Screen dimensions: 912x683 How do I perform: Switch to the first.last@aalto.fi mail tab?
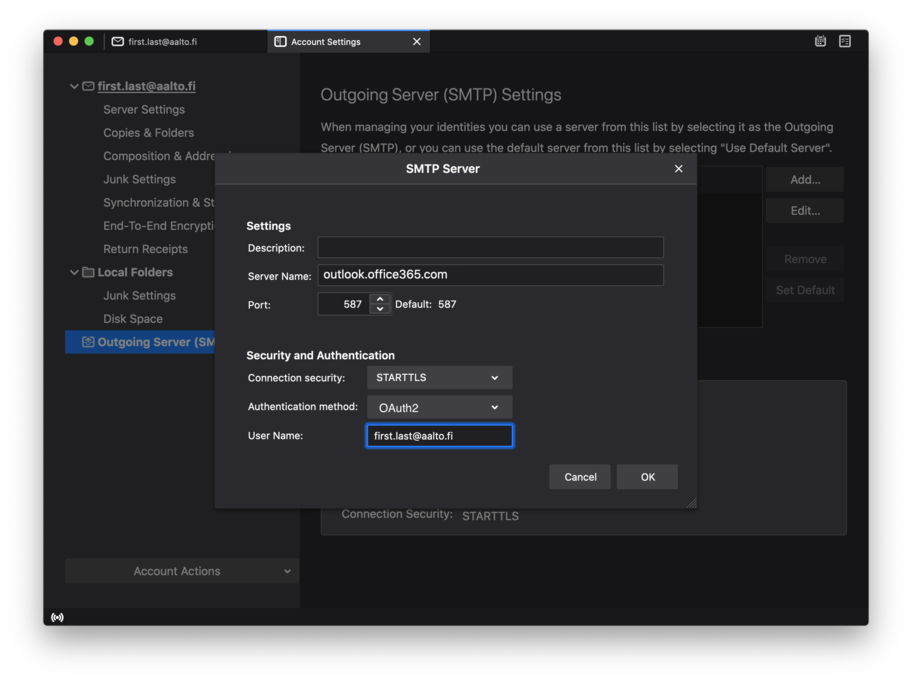pos(162,42)
